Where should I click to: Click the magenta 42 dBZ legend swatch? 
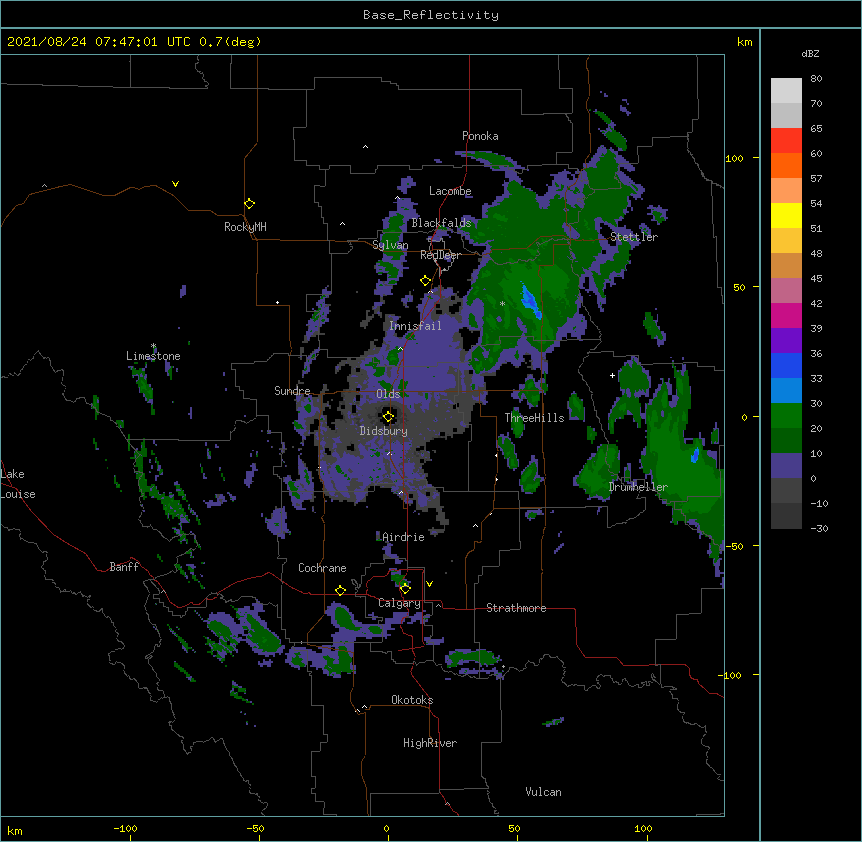point(786,315)
